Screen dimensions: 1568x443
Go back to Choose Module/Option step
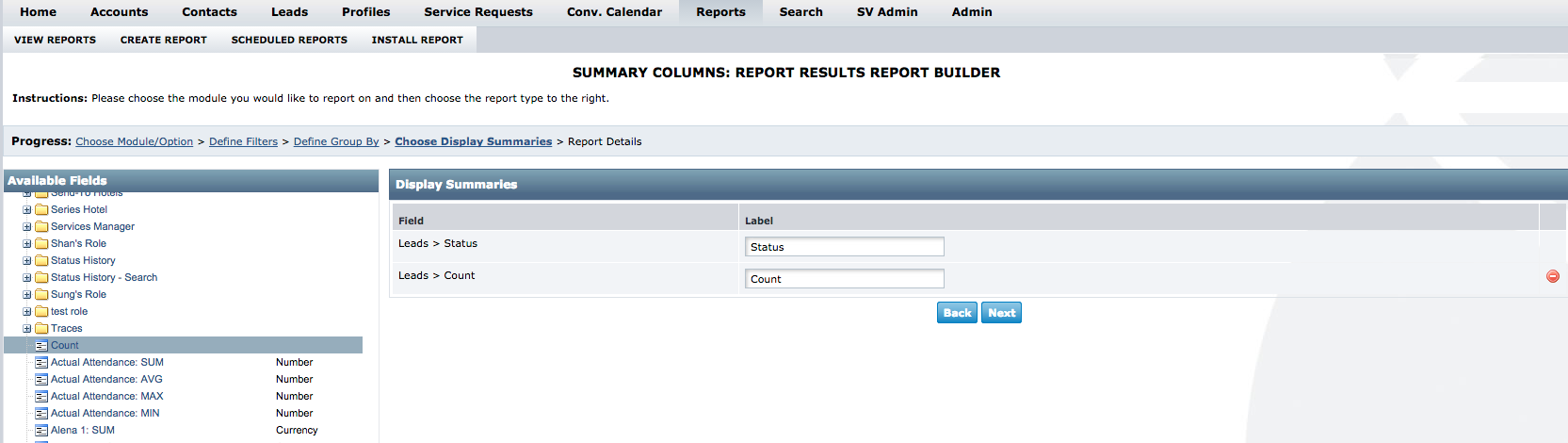tap(134, 141)
